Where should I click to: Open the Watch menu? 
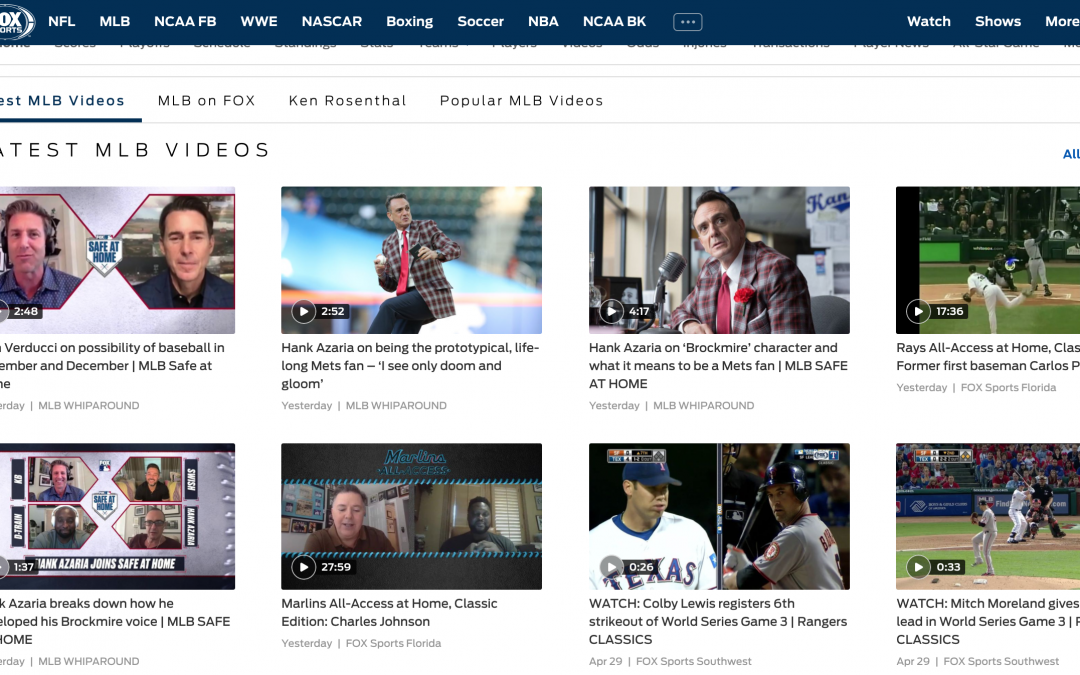pos(928,21)
